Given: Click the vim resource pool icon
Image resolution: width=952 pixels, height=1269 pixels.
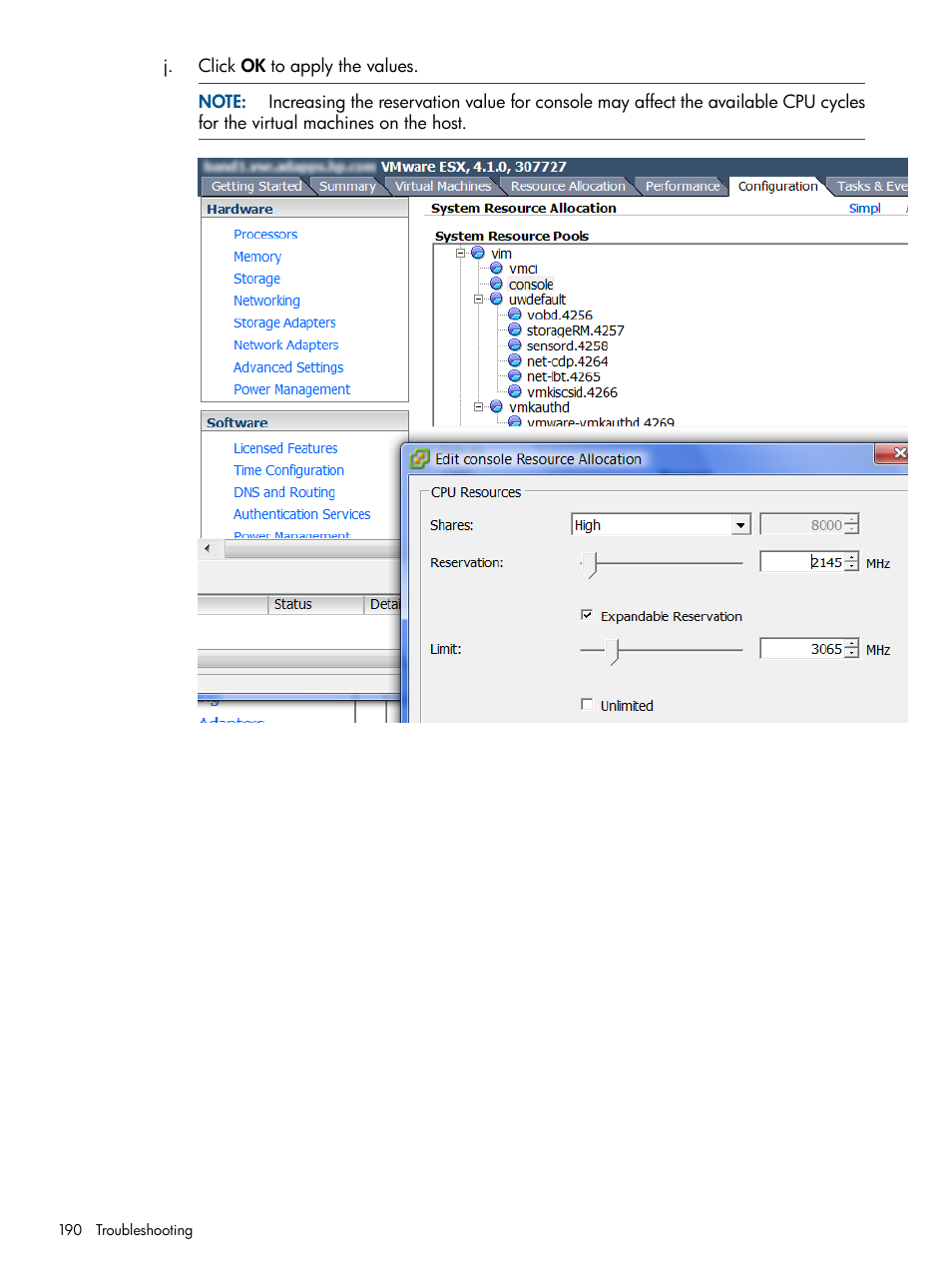Looking at the screenshot, I should 478,253.
